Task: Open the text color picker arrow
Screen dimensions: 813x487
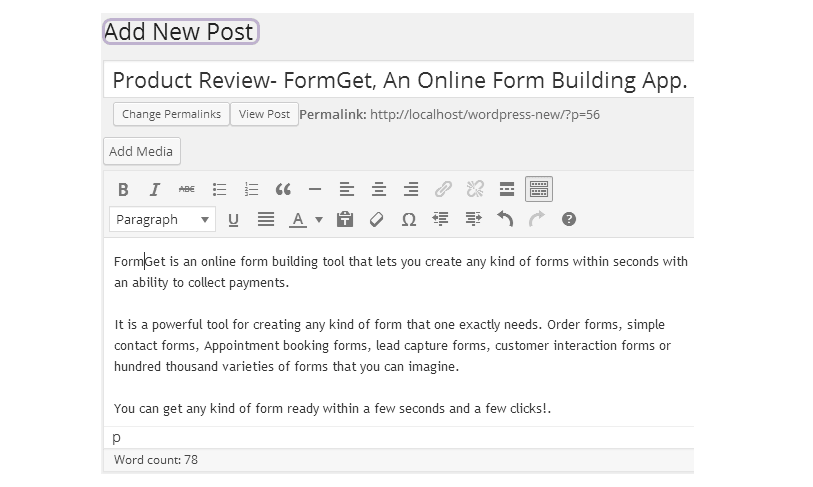Action: click(x=319, y=220)
